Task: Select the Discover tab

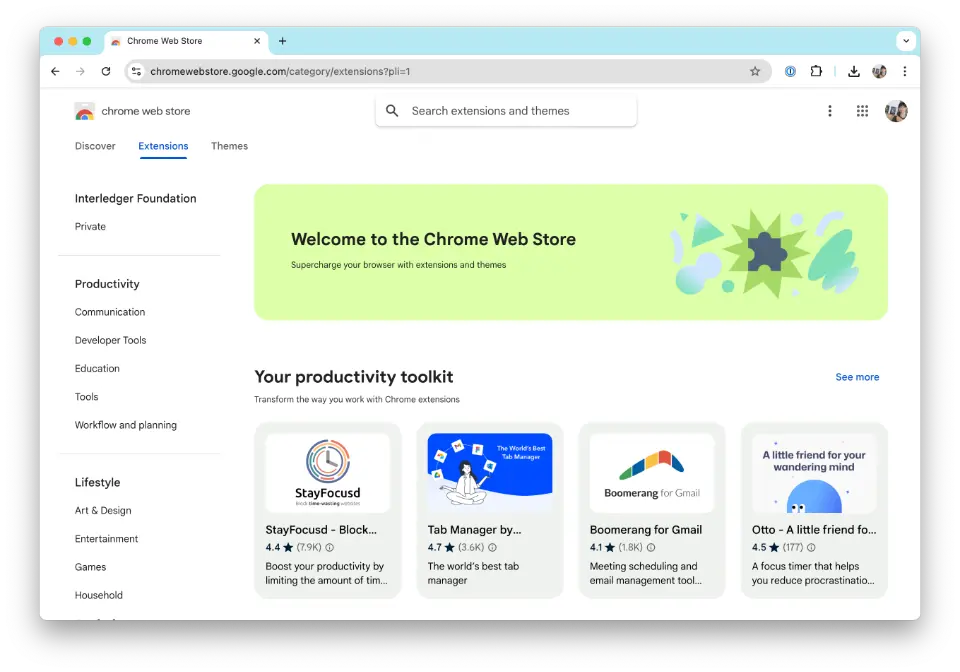Action: 95,146
